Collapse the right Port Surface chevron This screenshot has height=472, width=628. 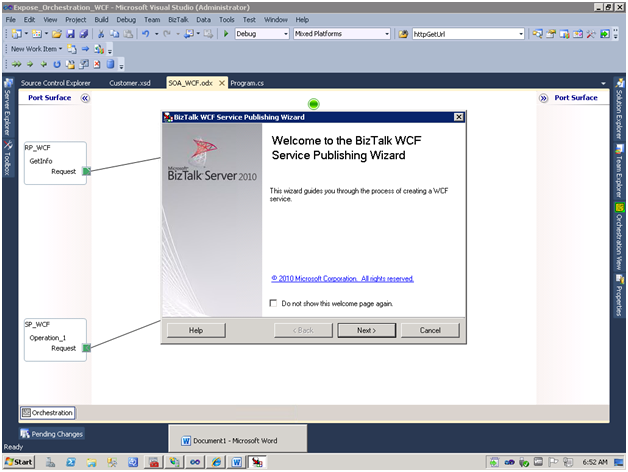tap(543, 98)
